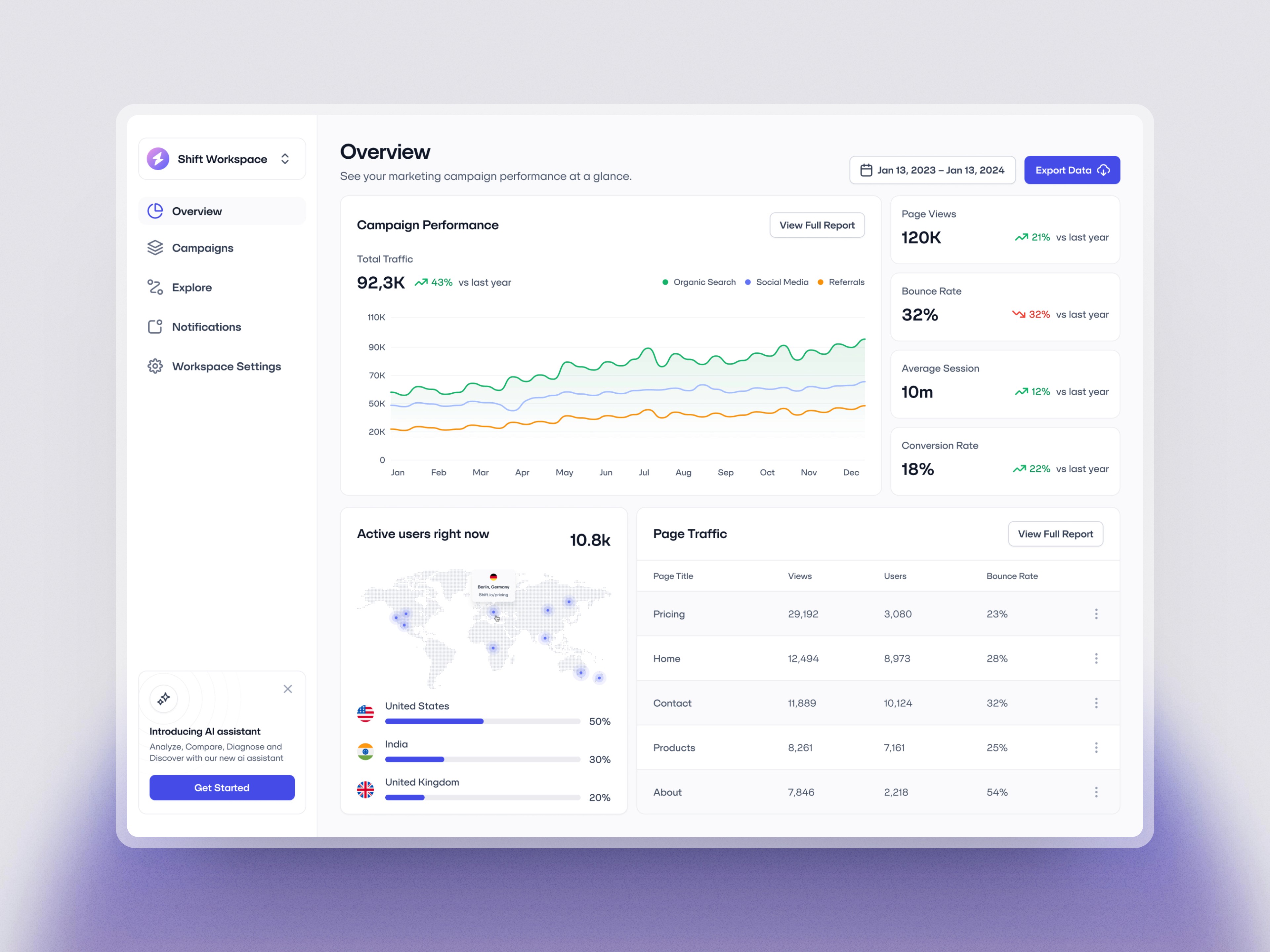Click the United States flag icon
The image size is (1270, 952).
pyautogui.click(x=365, y=713)
